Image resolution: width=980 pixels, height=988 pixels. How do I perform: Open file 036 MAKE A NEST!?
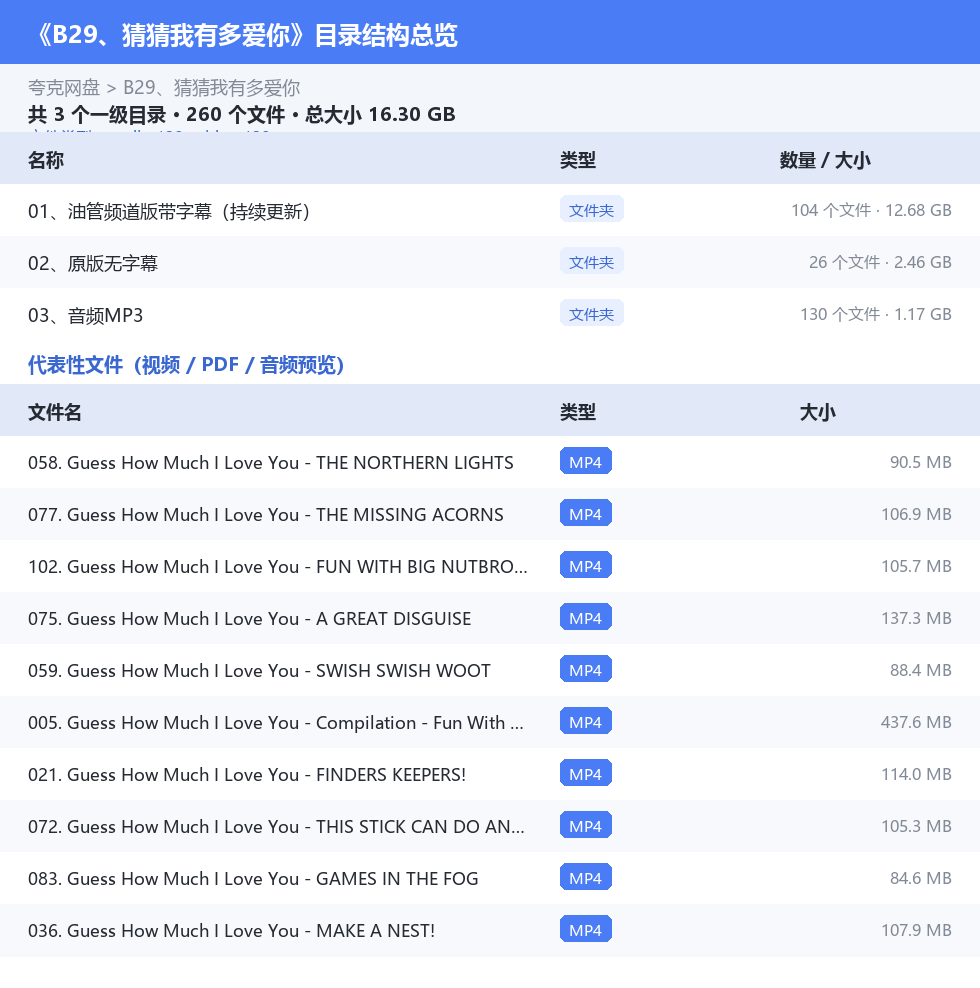pyautogui.click(x=231, y=931)
